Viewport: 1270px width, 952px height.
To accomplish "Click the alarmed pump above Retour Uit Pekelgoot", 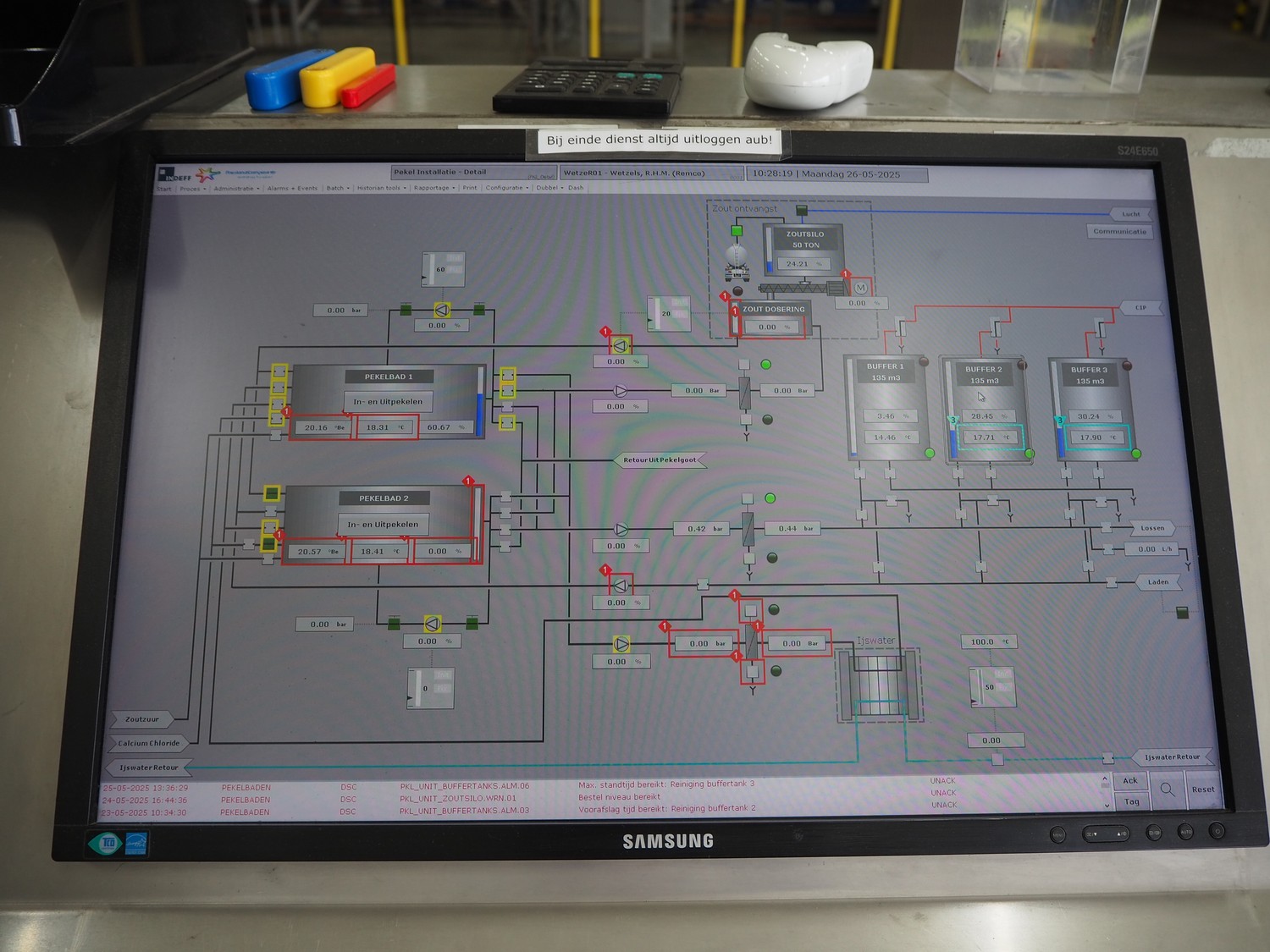I will [620, 345].
